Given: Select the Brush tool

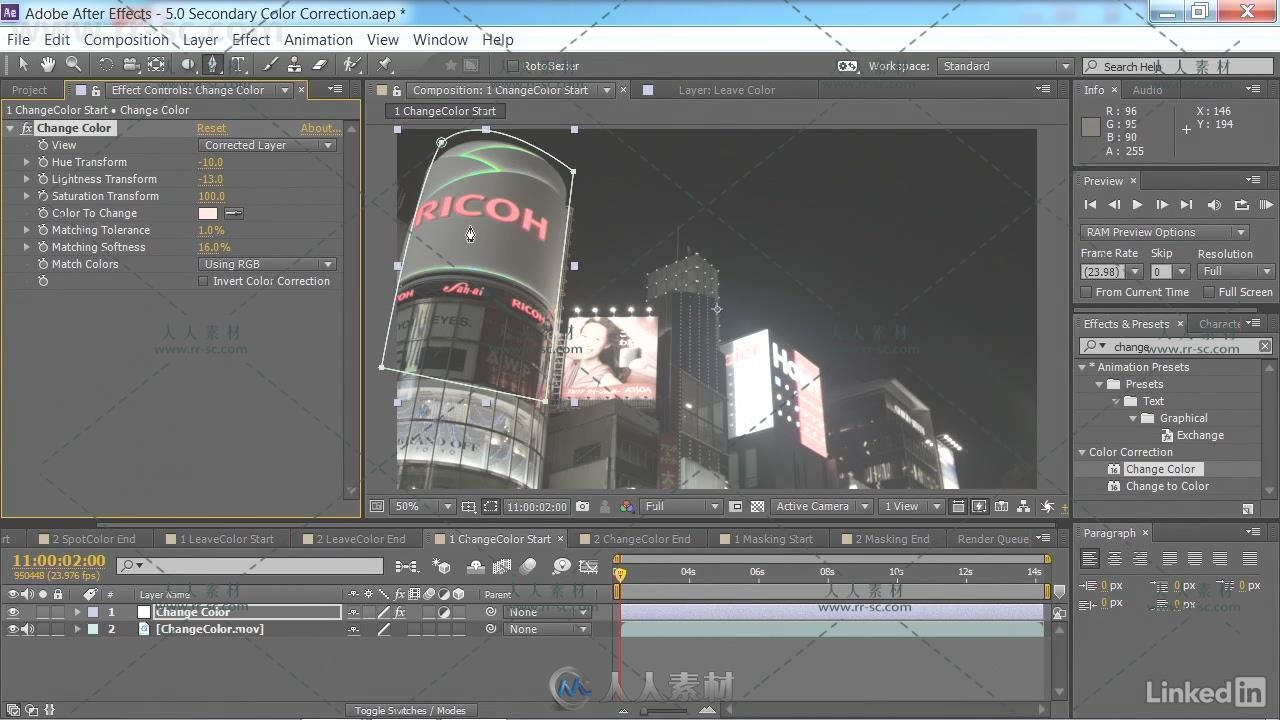Looking at the screenshot, I should [270, 65].
